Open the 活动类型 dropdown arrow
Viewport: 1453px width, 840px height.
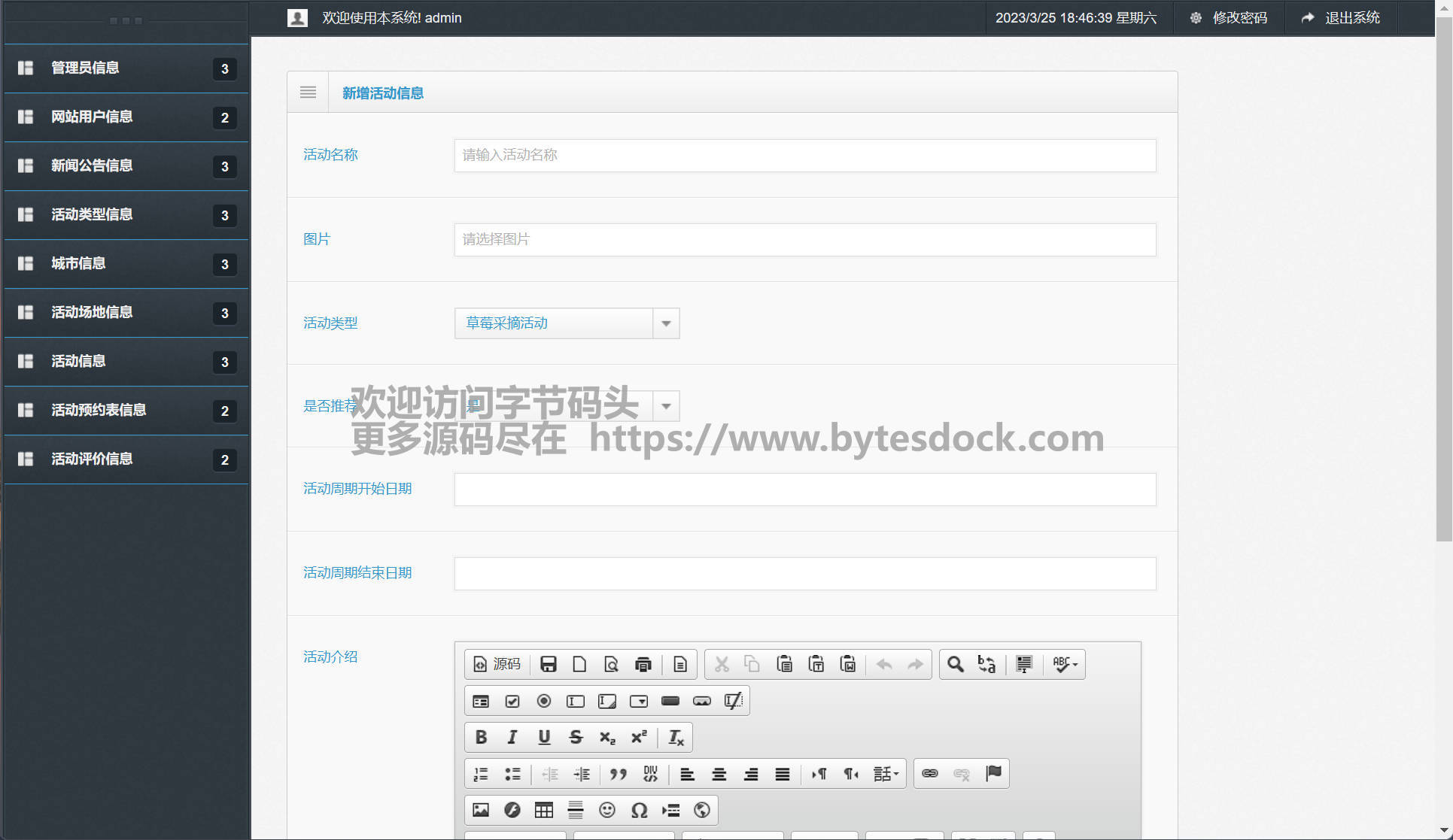(666, 323)
